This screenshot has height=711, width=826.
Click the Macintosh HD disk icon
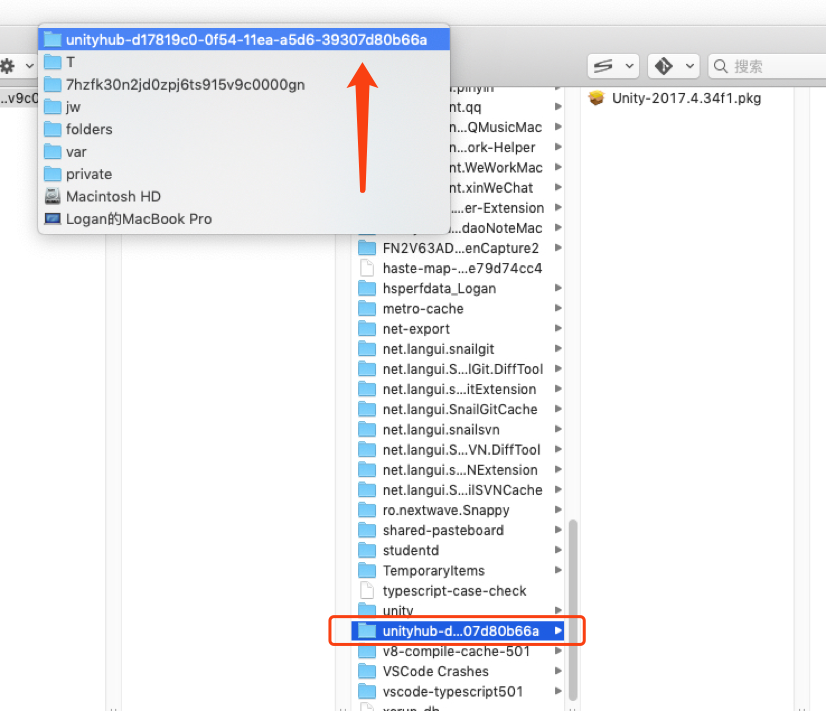52,197
